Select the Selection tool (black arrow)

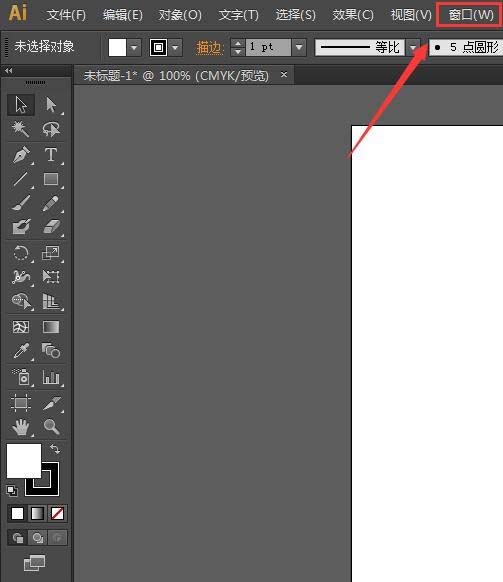21,105
